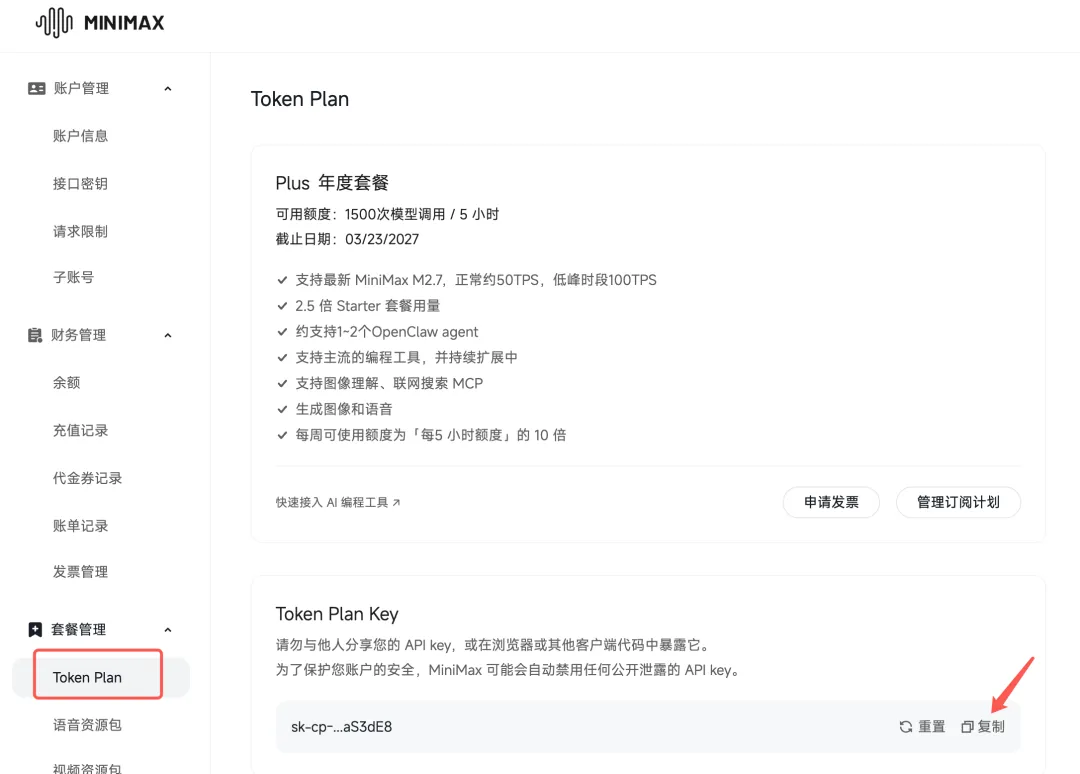Click the 财务管理 ledger icon
The height and width of the screenshot is (774, 1080).
(34, 335)
